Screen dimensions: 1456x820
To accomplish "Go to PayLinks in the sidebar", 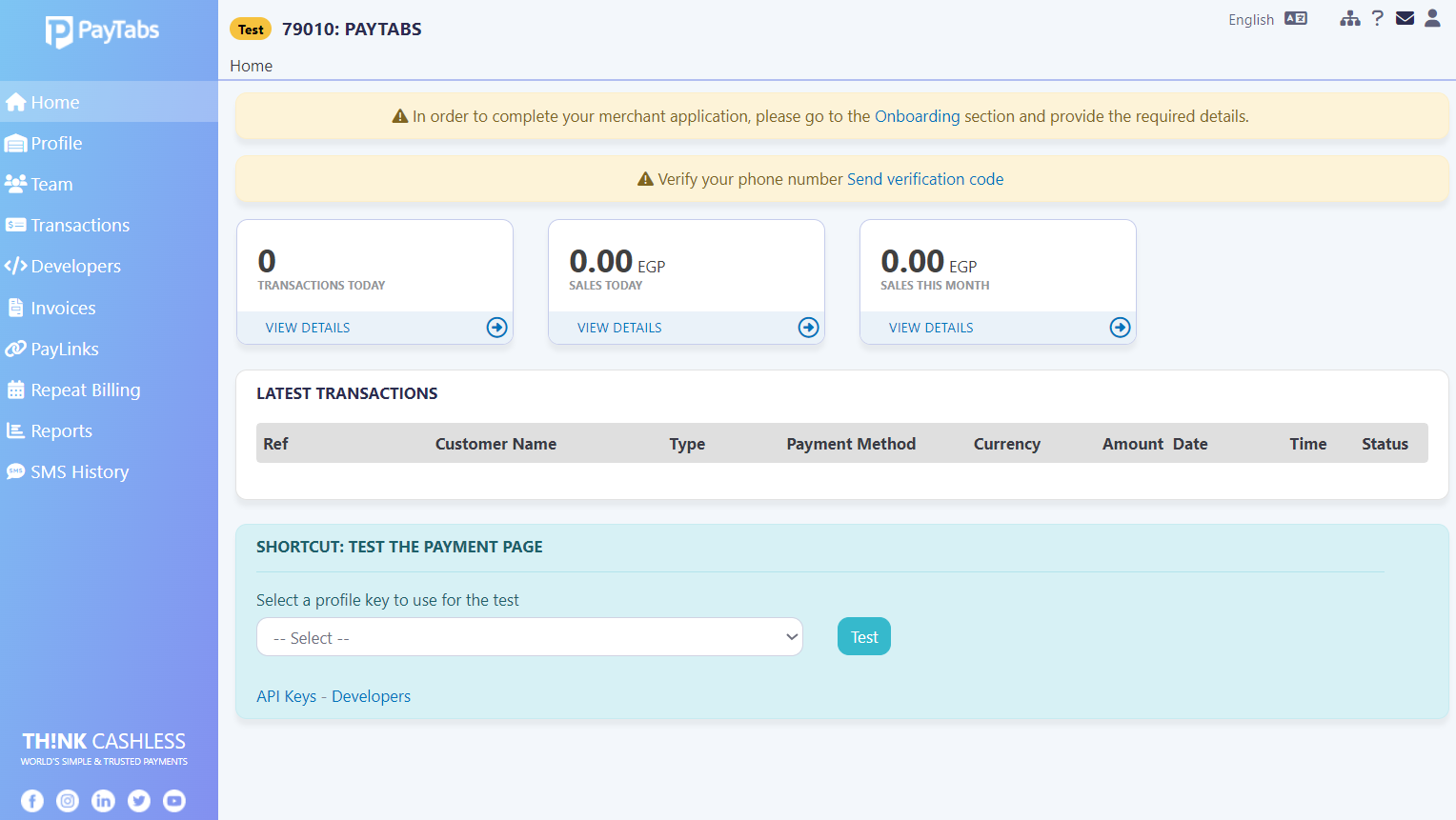I will point(64,350).
